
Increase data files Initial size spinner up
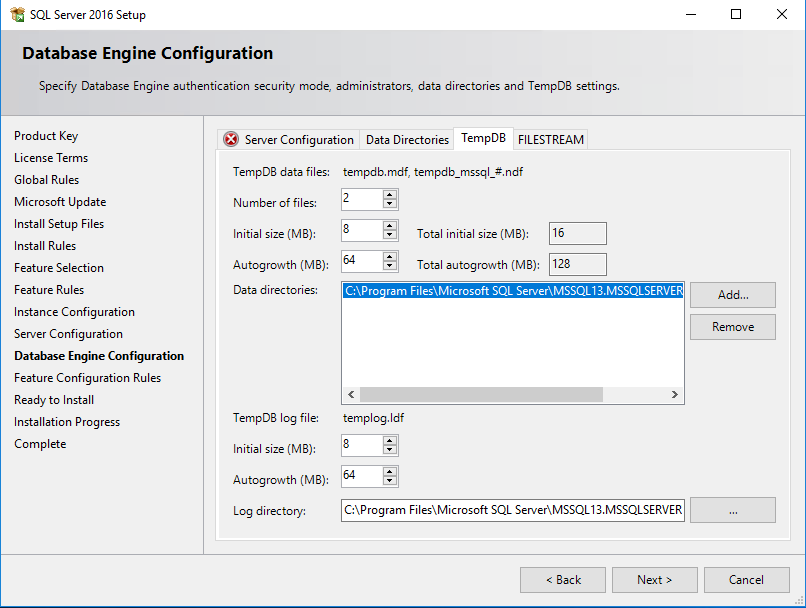click(x=390, y=225)
